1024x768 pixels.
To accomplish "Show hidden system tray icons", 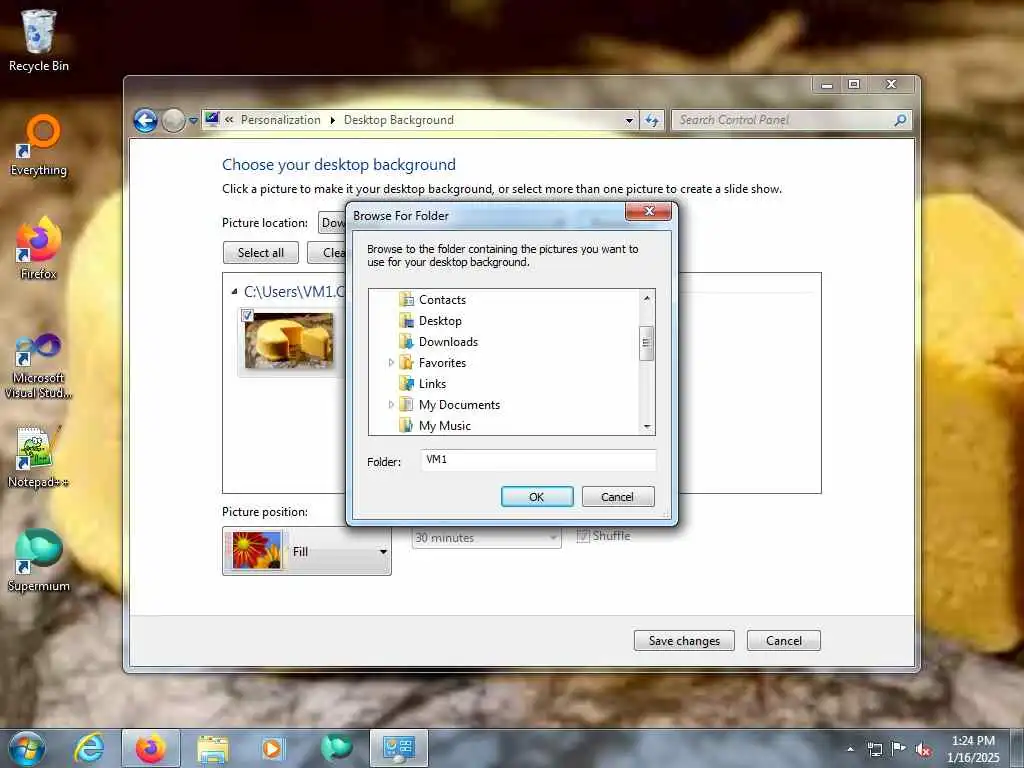I will coord(850,749).
